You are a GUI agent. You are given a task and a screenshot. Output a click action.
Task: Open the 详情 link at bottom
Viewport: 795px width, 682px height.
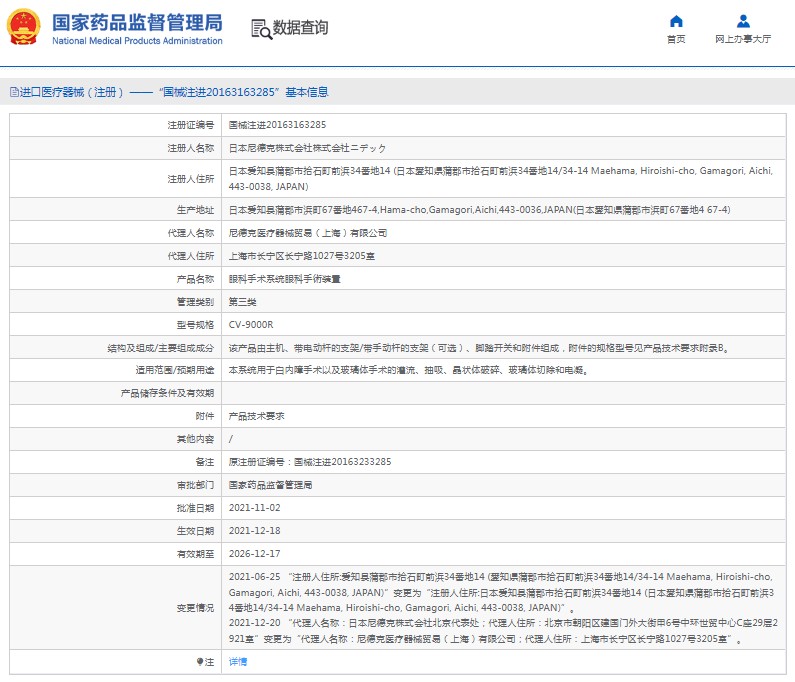[x=237, y=662]
